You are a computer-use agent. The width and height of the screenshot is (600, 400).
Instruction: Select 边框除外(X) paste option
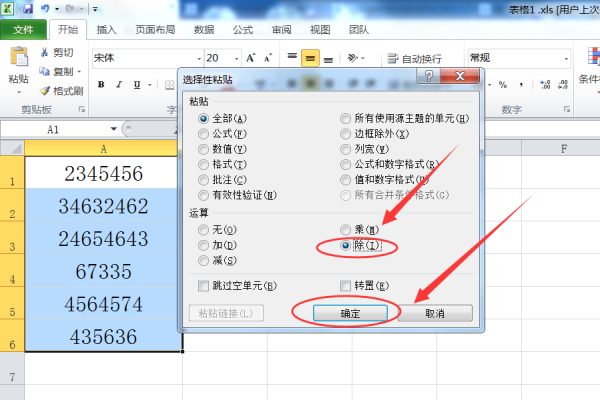[x=375, y=134]
